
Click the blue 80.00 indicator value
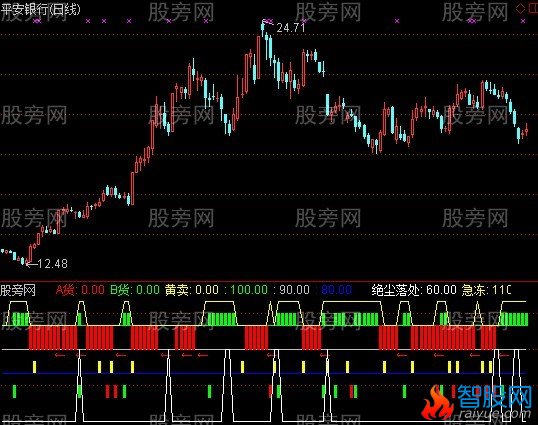tap(336, 290)
